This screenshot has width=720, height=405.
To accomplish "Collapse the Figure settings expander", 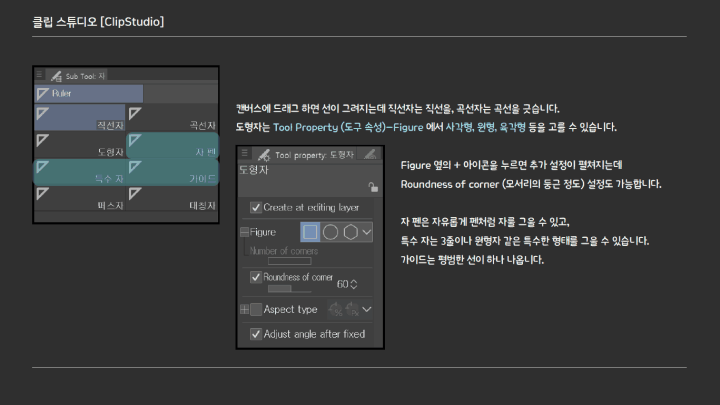I will [245, 232].
